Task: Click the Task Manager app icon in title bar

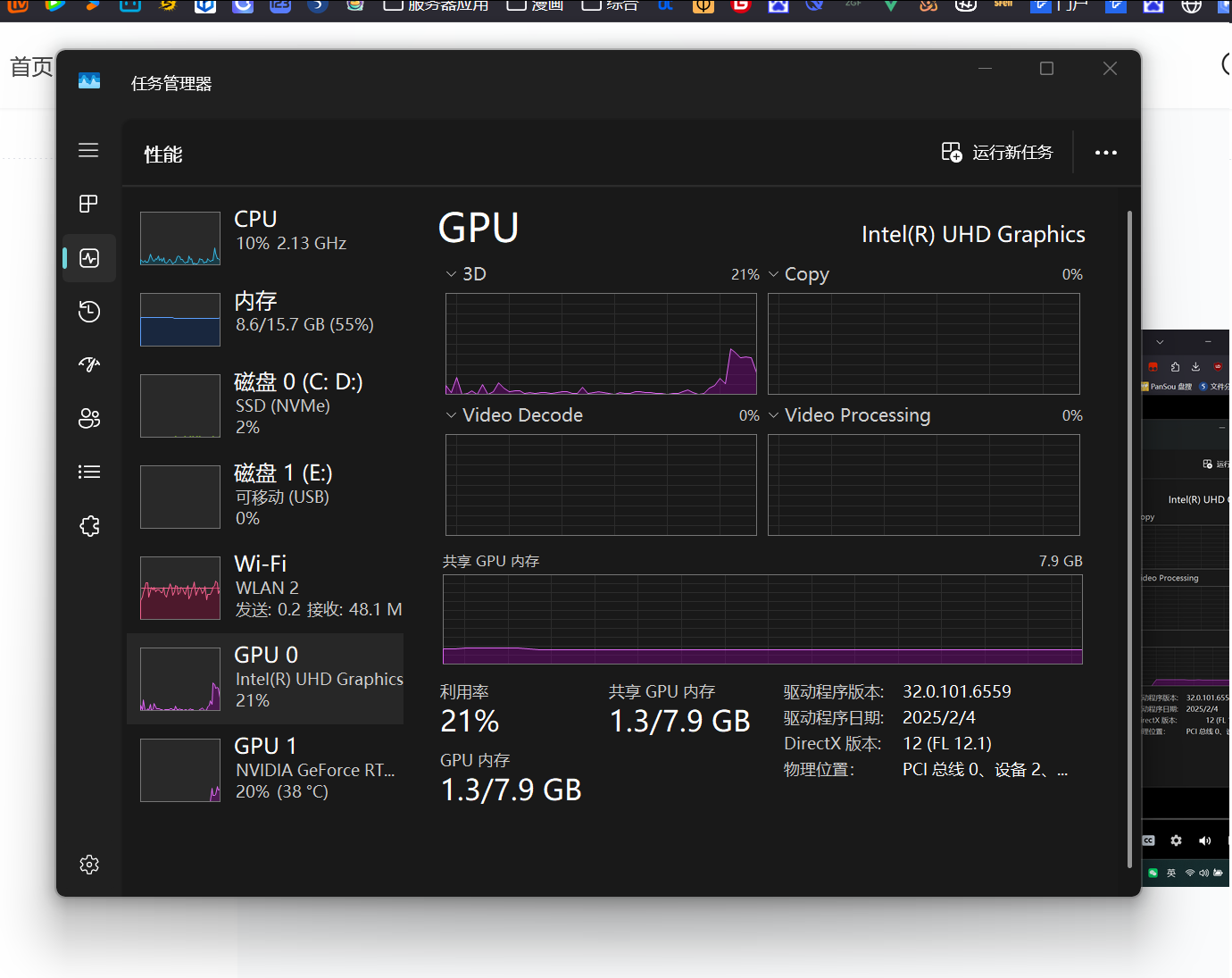Action: [89, 81]
